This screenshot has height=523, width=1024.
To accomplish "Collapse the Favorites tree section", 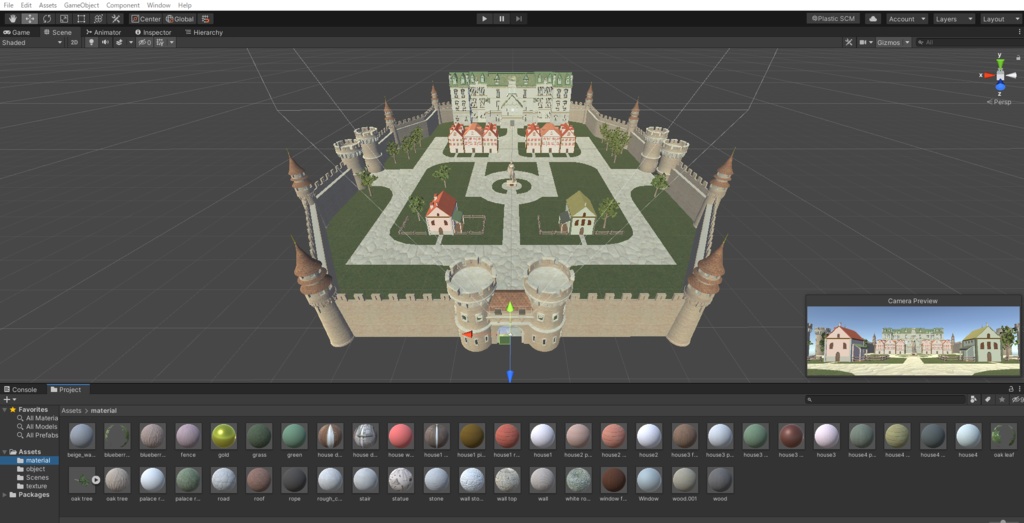I will pyautogui.click(x=5, y=410).
